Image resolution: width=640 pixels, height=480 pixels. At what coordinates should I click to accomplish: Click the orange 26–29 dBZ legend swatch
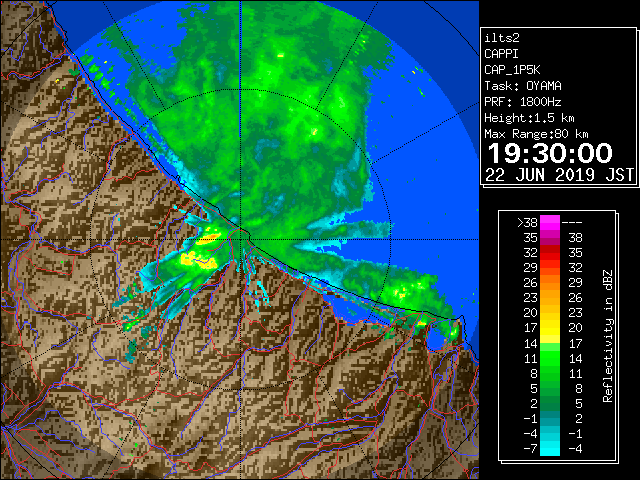coord(550,282)
